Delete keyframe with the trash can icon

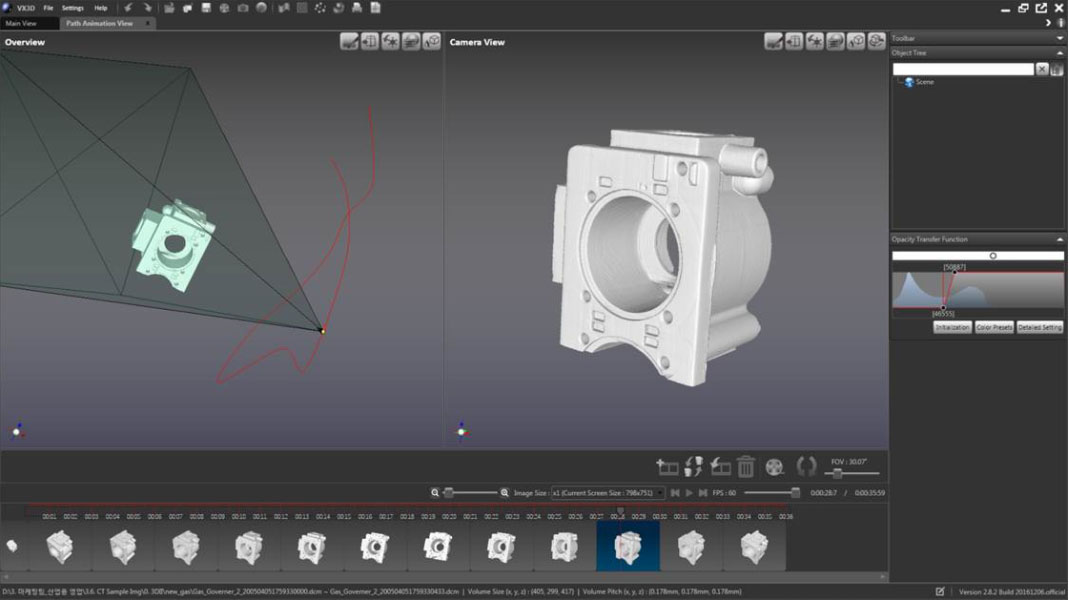[746, 466]
